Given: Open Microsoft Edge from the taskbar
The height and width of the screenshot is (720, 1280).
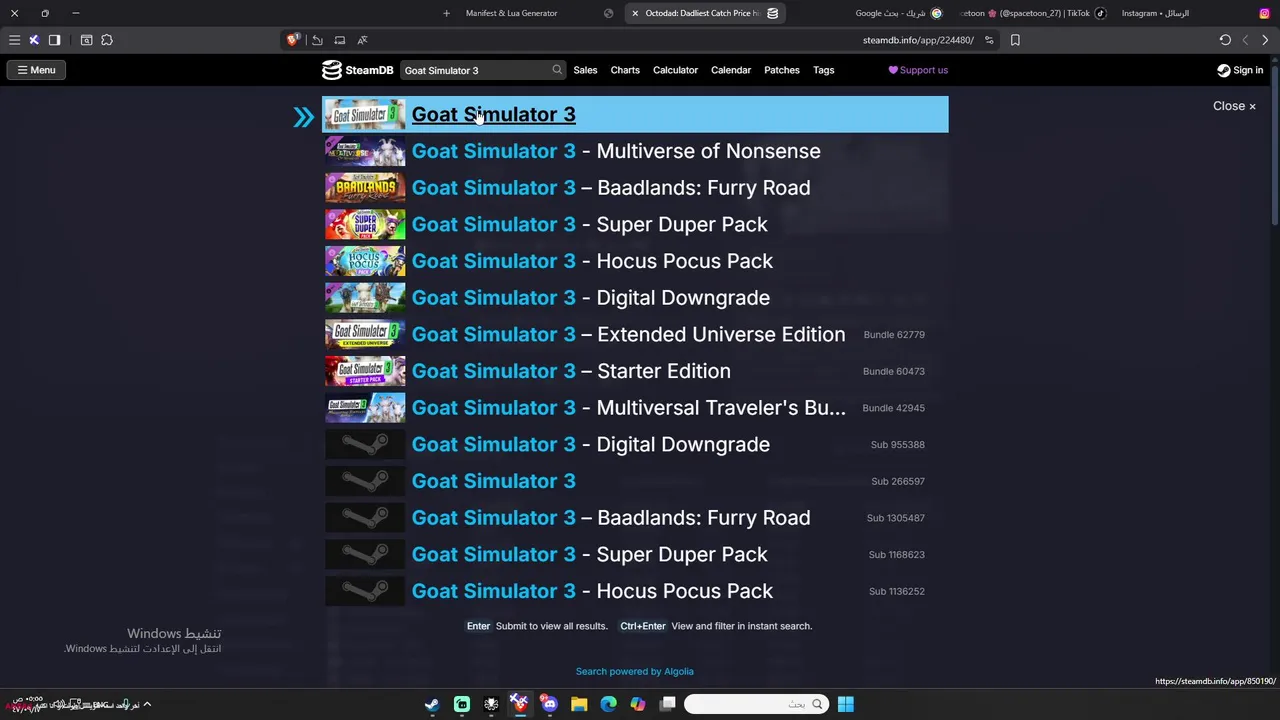Looking at the screenshot, I should pos(608,704).
